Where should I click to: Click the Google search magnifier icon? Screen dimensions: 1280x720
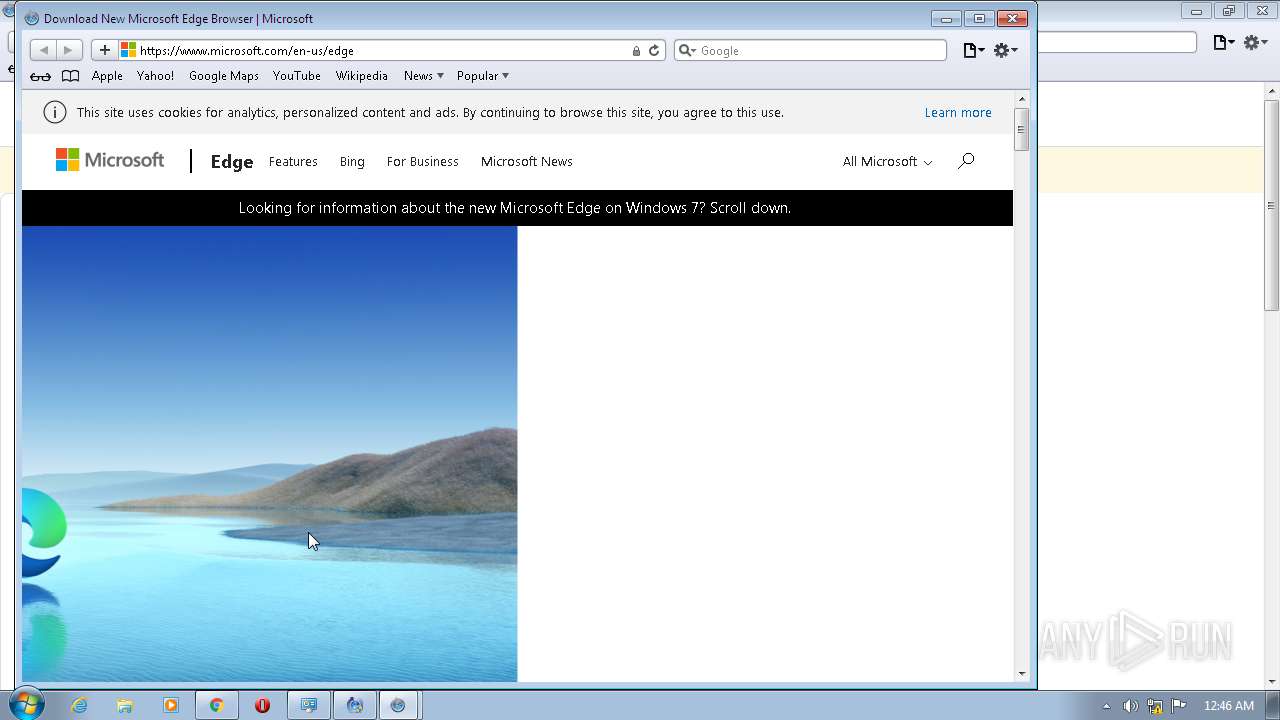click(687, 50)
